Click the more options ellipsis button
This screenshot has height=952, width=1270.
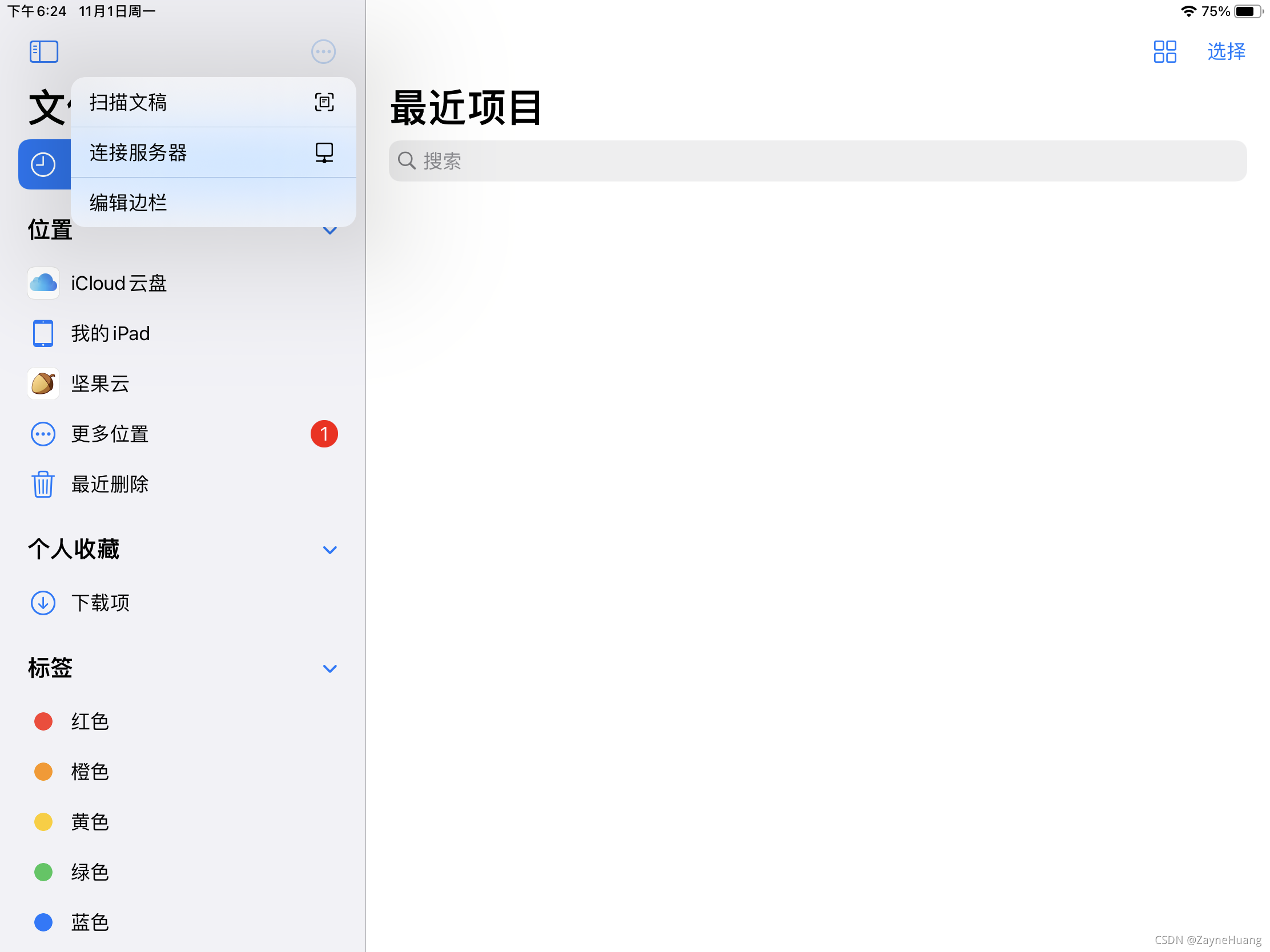pyautogui.click(x=323, y=51)
